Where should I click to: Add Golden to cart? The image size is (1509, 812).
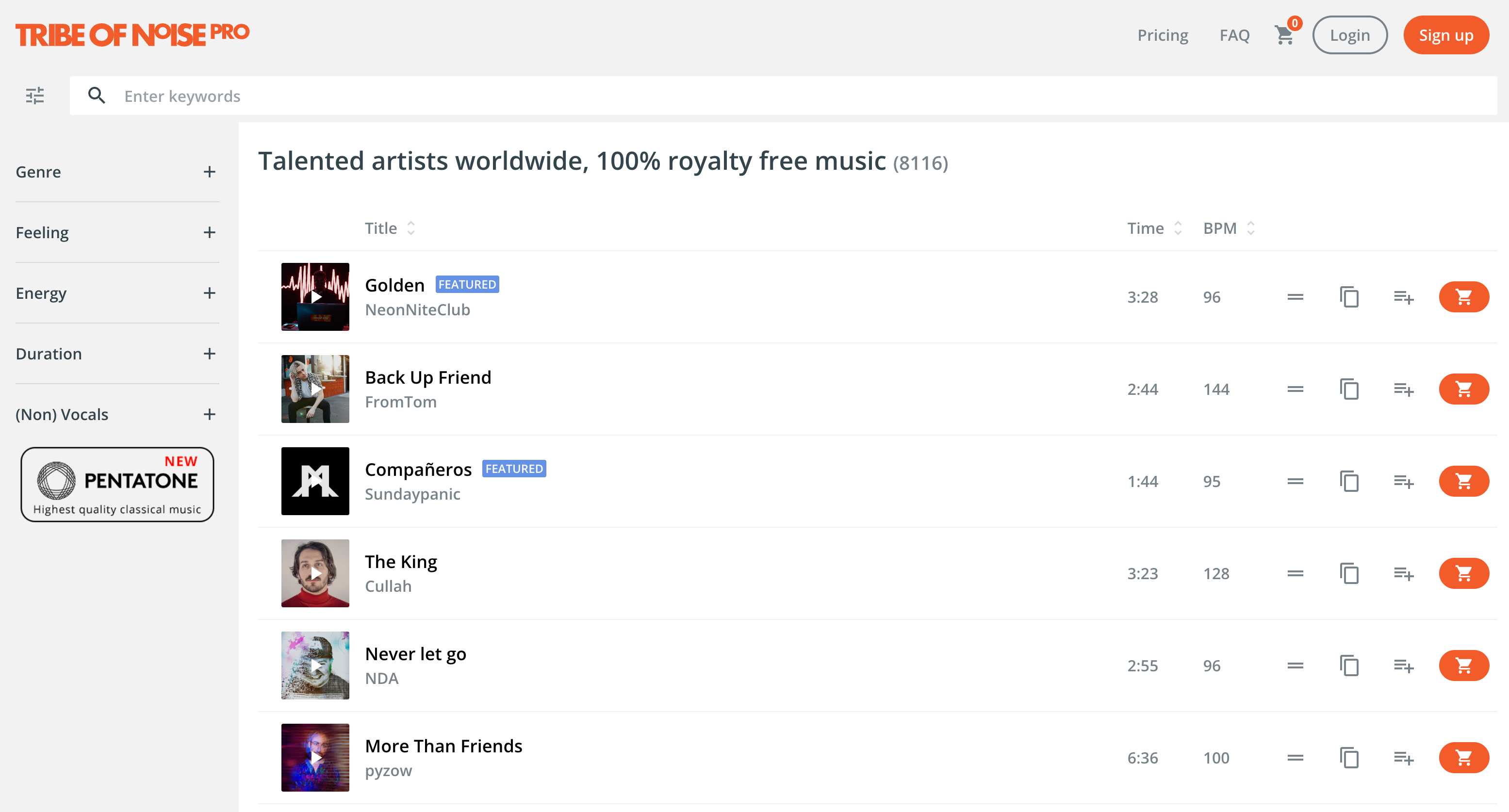click(x=1463, y=297)
